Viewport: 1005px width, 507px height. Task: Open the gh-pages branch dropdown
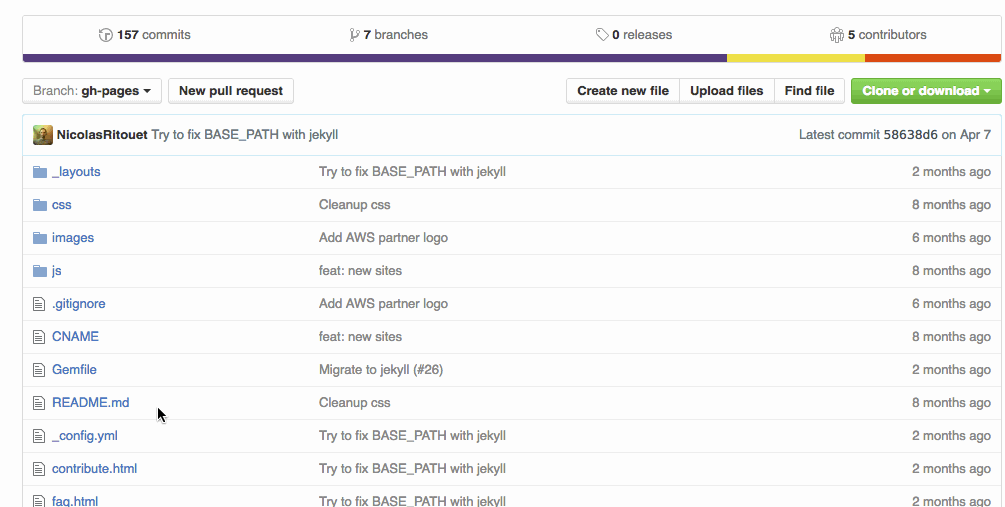click(x=92, y=91)
